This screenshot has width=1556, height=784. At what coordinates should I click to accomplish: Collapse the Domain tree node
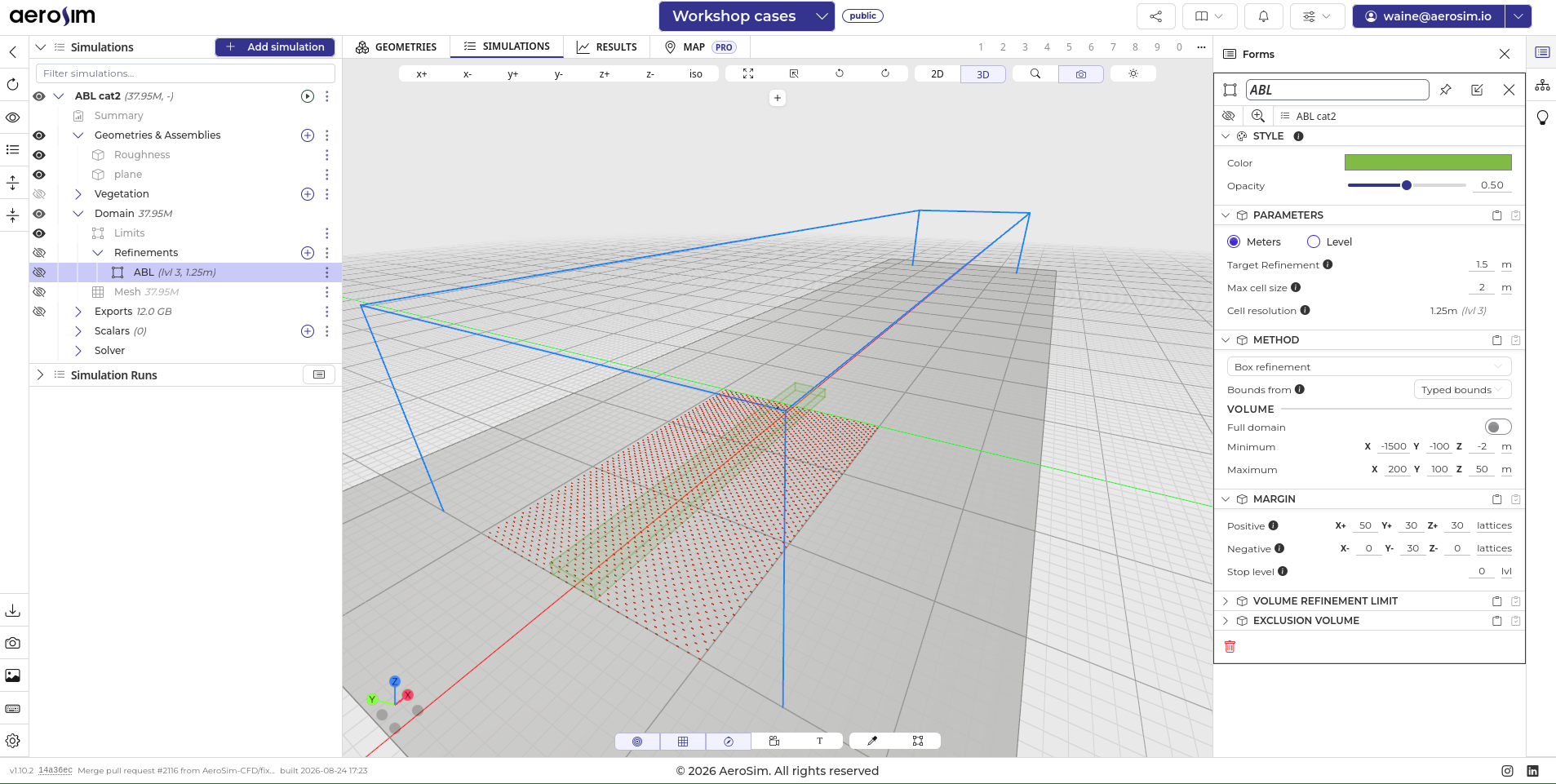coord(78,214)
